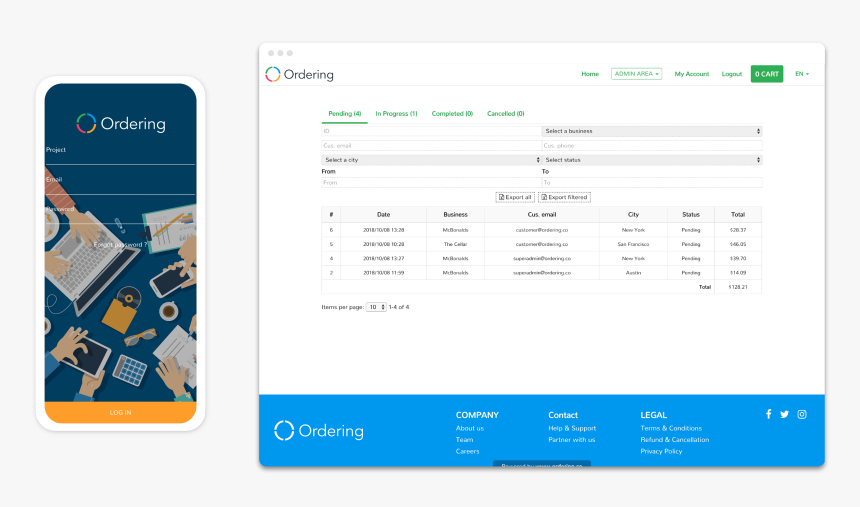860x507 pixels.
Task: Sort by the City column header
Action: [x=633, y=215]
